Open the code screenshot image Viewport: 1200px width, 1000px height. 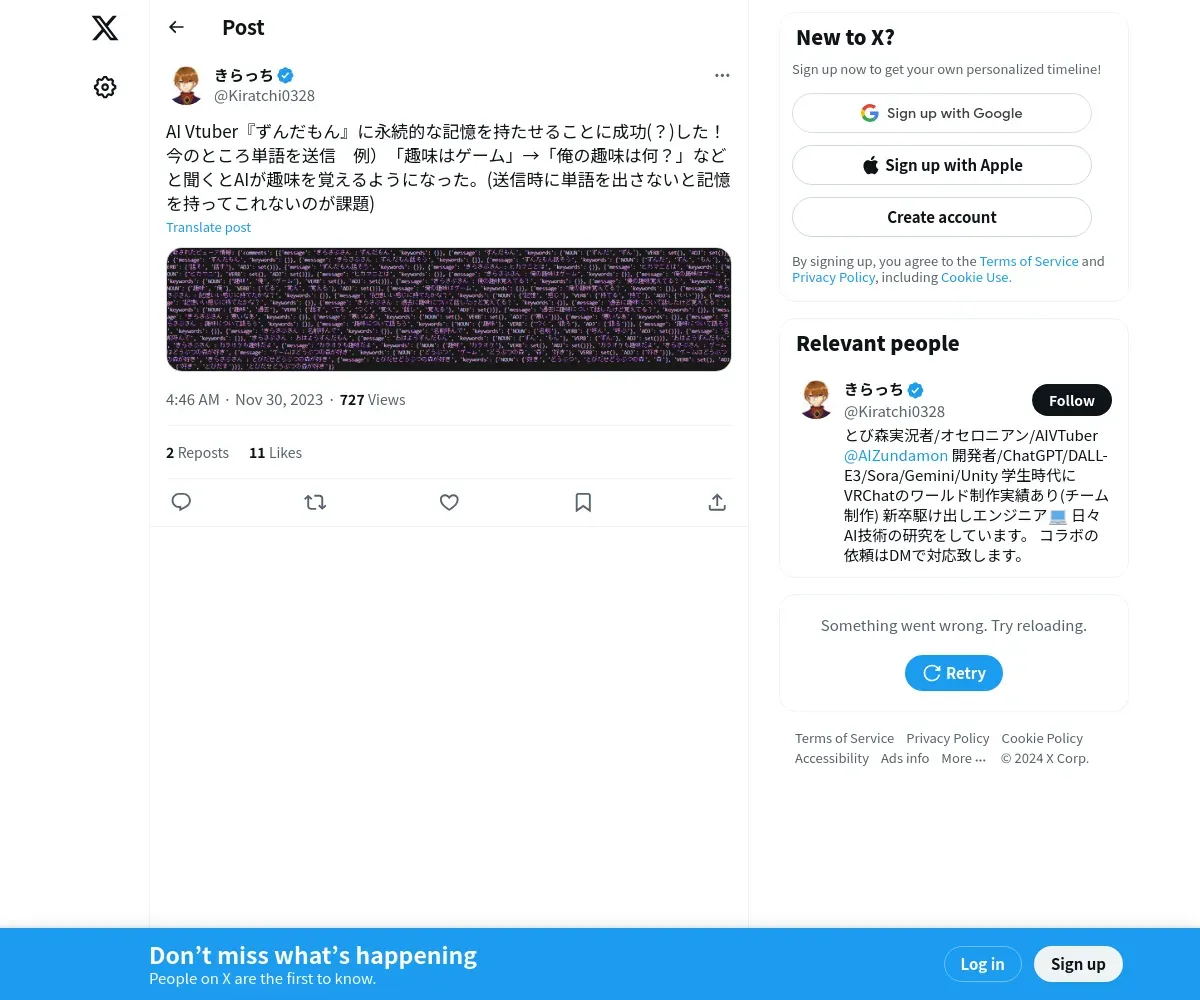tap(449, 309)
